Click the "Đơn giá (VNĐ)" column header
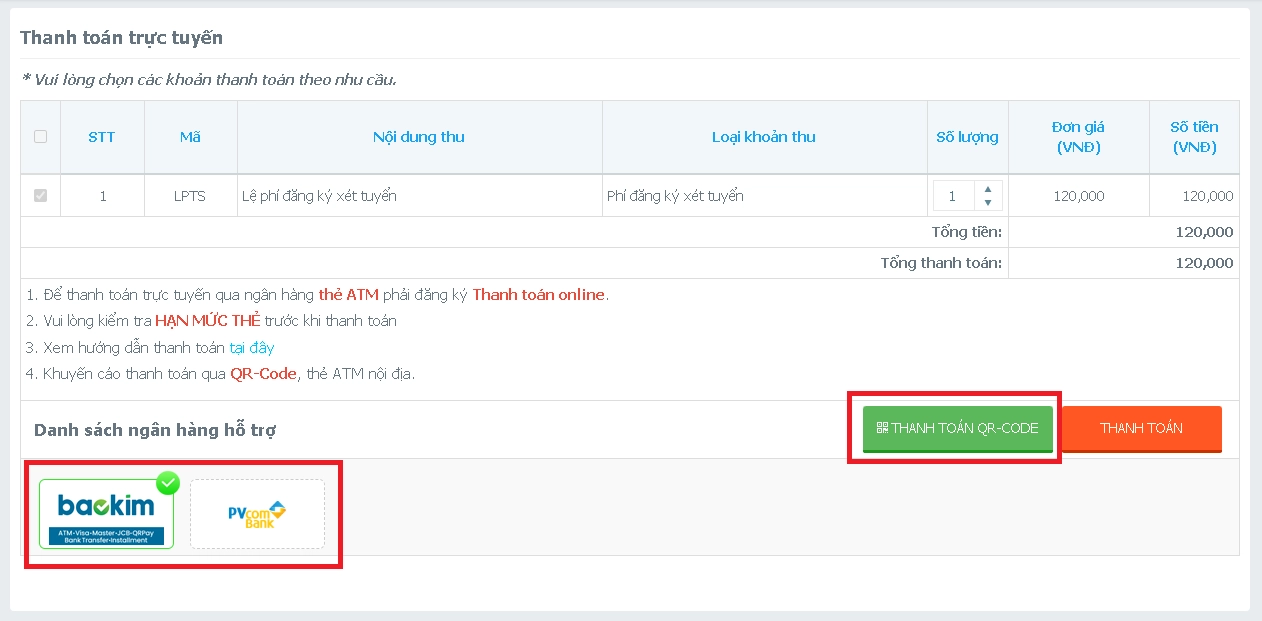1262x621 pixels. (x=1078, y=137)
